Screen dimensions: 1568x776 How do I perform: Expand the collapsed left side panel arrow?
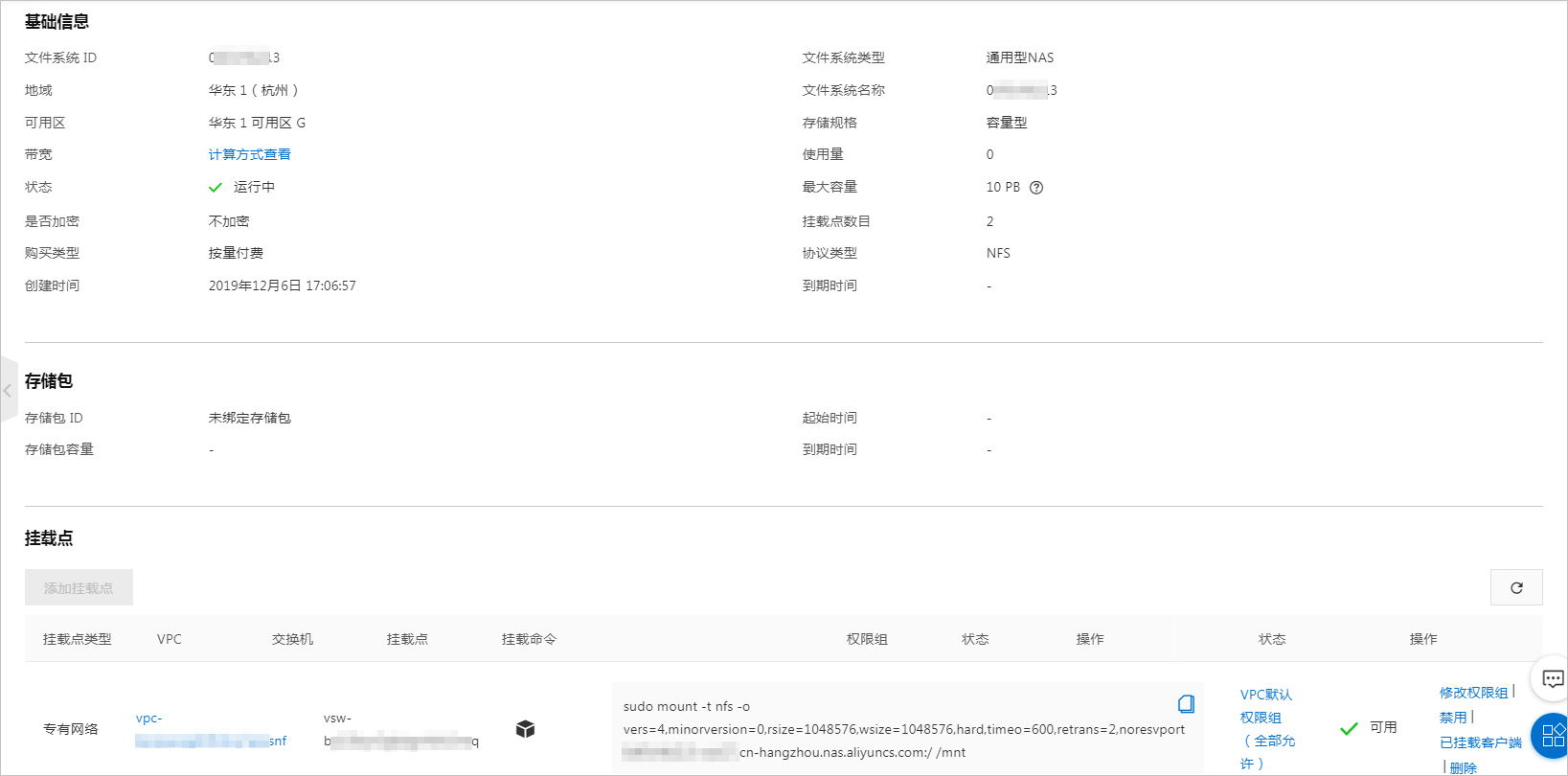(8, 390)
